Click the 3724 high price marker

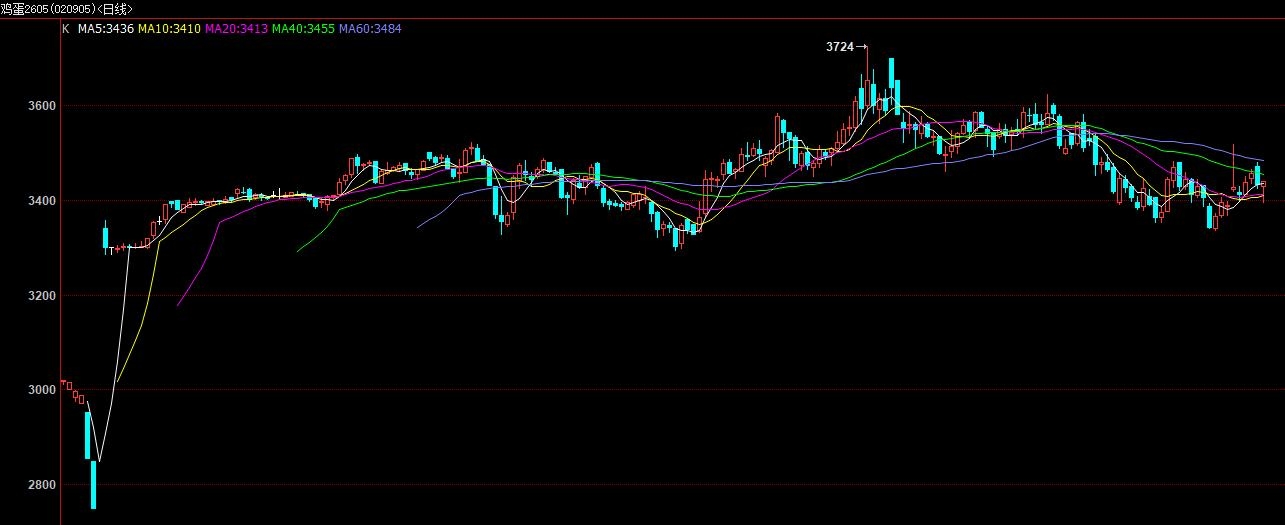[840, 47]
